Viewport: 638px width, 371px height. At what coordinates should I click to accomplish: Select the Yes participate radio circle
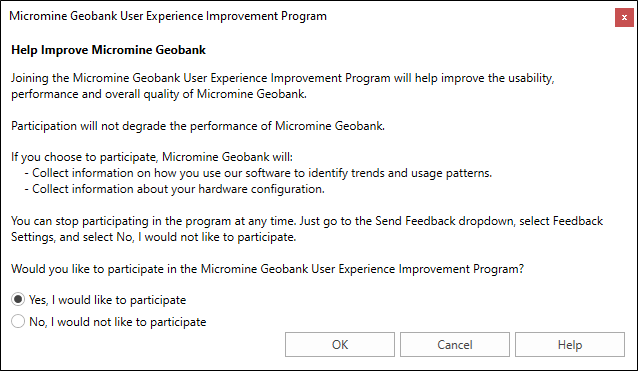click(x=18, y=299)
